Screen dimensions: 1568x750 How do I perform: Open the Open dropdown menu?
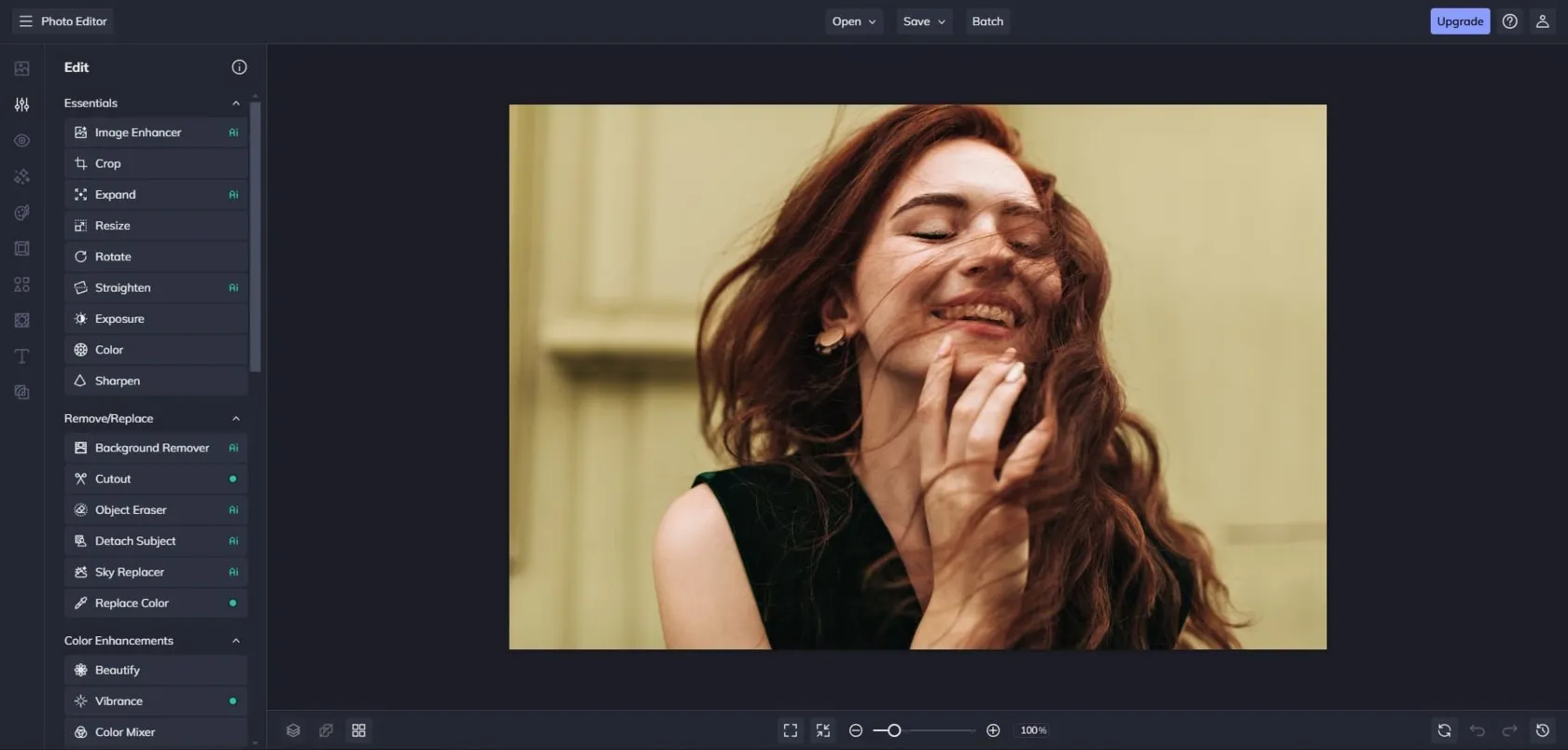[853, 21]
